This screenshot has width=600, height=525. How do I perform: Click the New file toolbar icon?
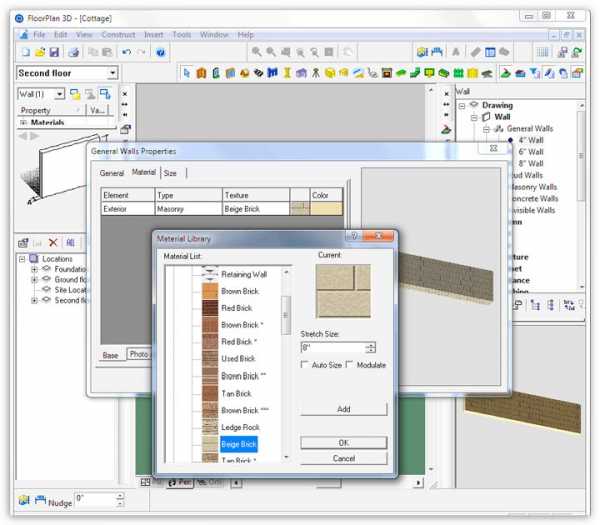[x=26, y=52]
